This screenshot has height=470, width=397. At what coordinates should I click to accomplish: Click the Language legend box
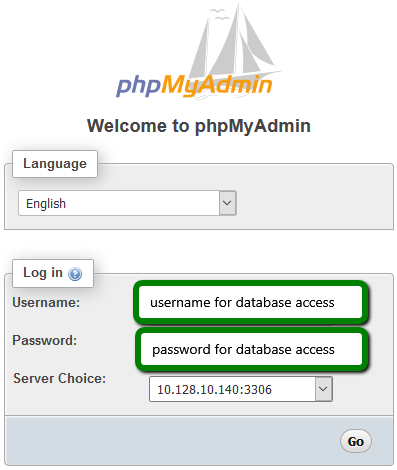tap(55, 164)
